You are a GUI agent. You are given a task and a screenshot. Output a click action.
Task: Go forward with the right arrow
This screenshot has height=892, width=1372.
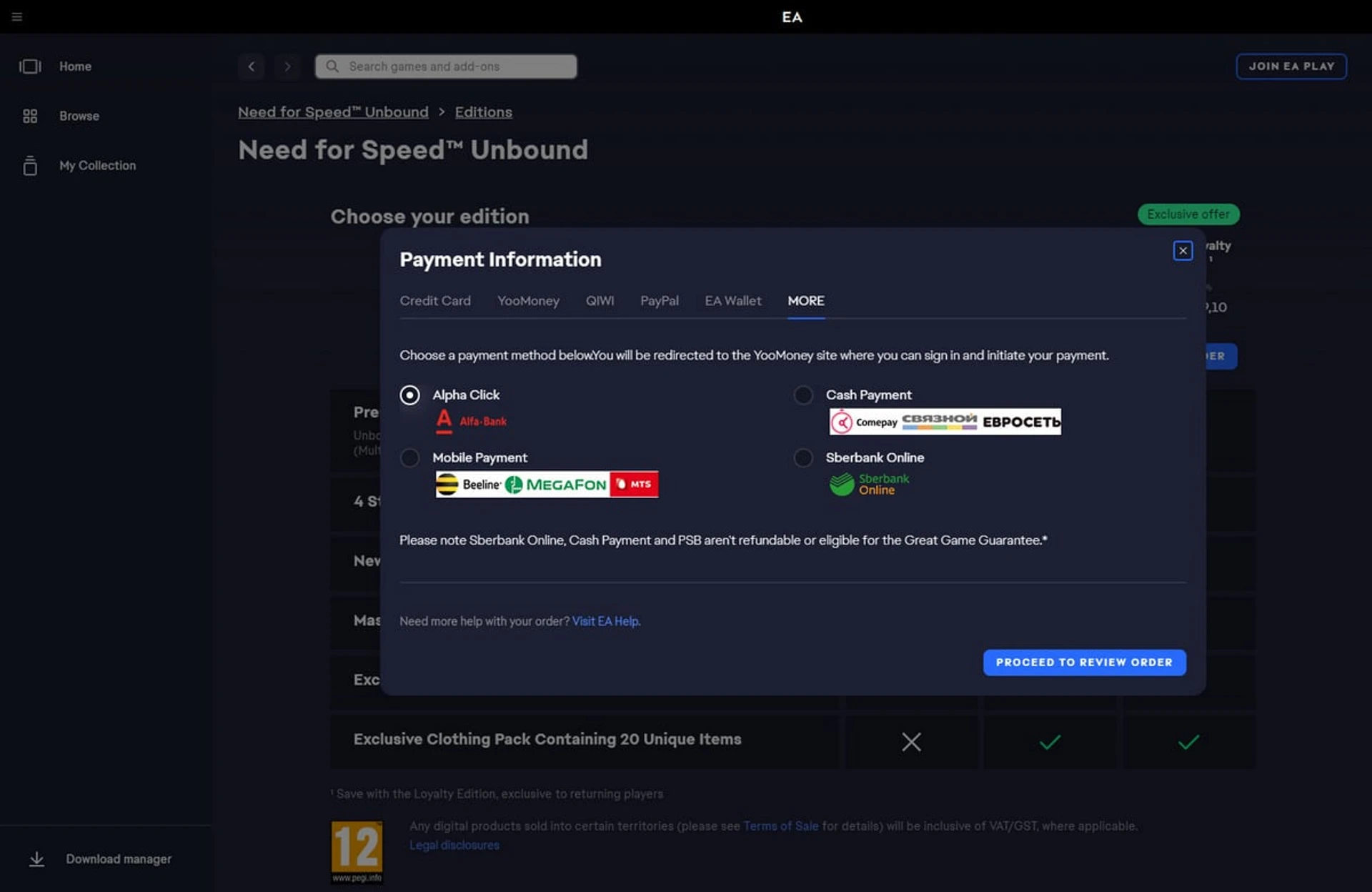click(x=287, y=66)
